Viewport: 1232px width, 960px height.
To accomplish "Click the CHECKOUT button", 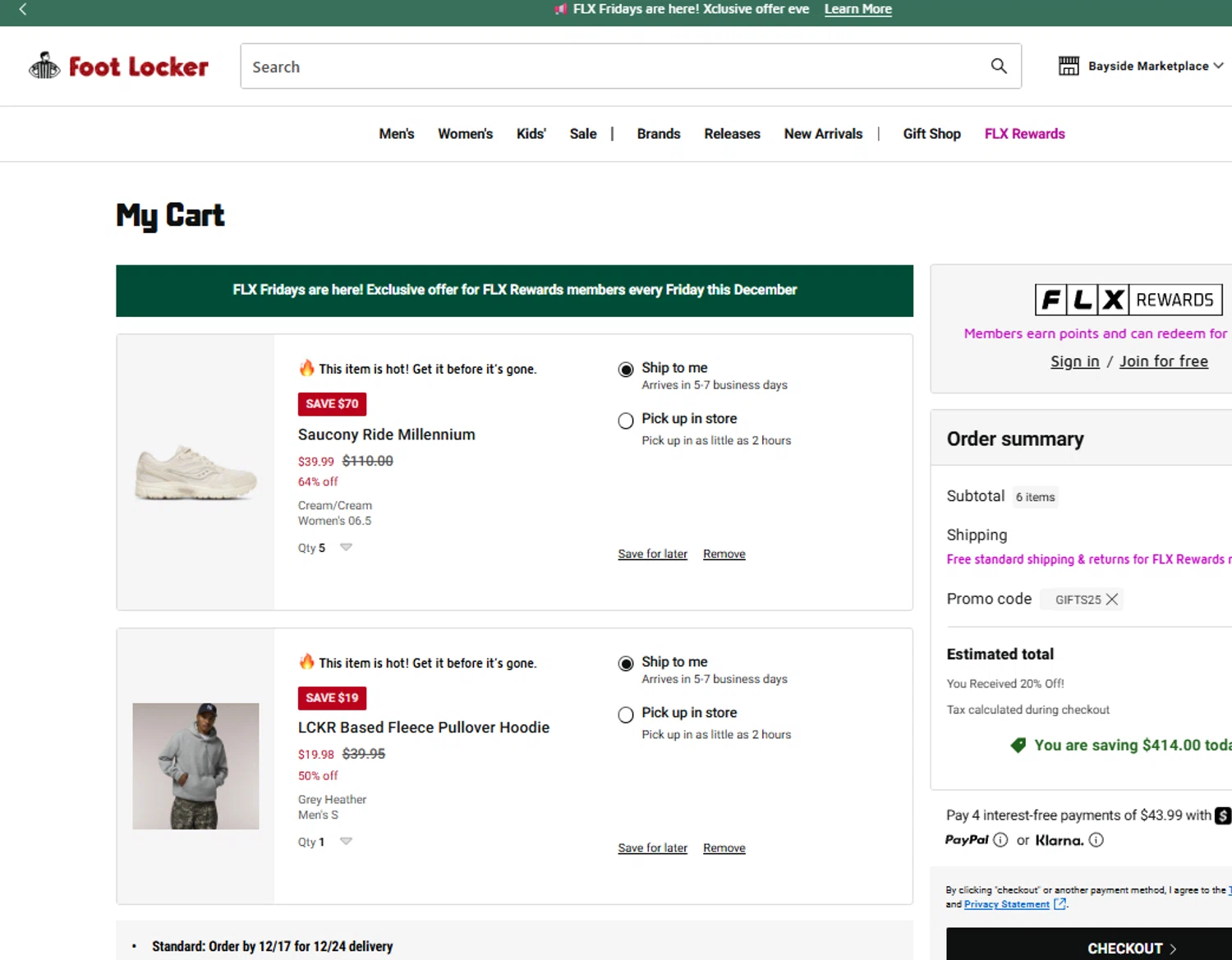I will 1125,948.
